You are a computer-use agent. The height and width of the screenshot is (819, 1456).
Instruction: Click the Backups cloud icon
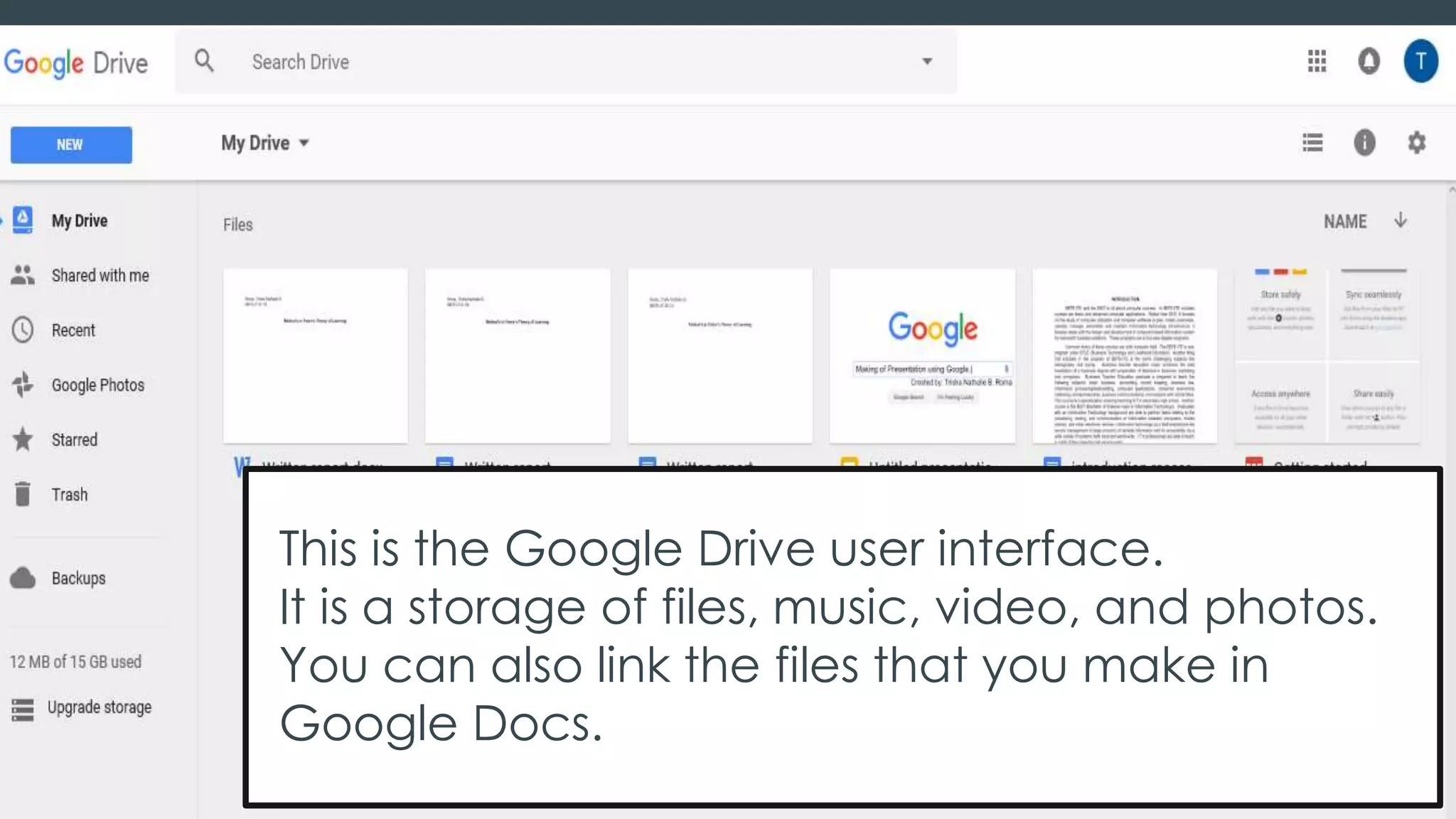coord(23,578)
